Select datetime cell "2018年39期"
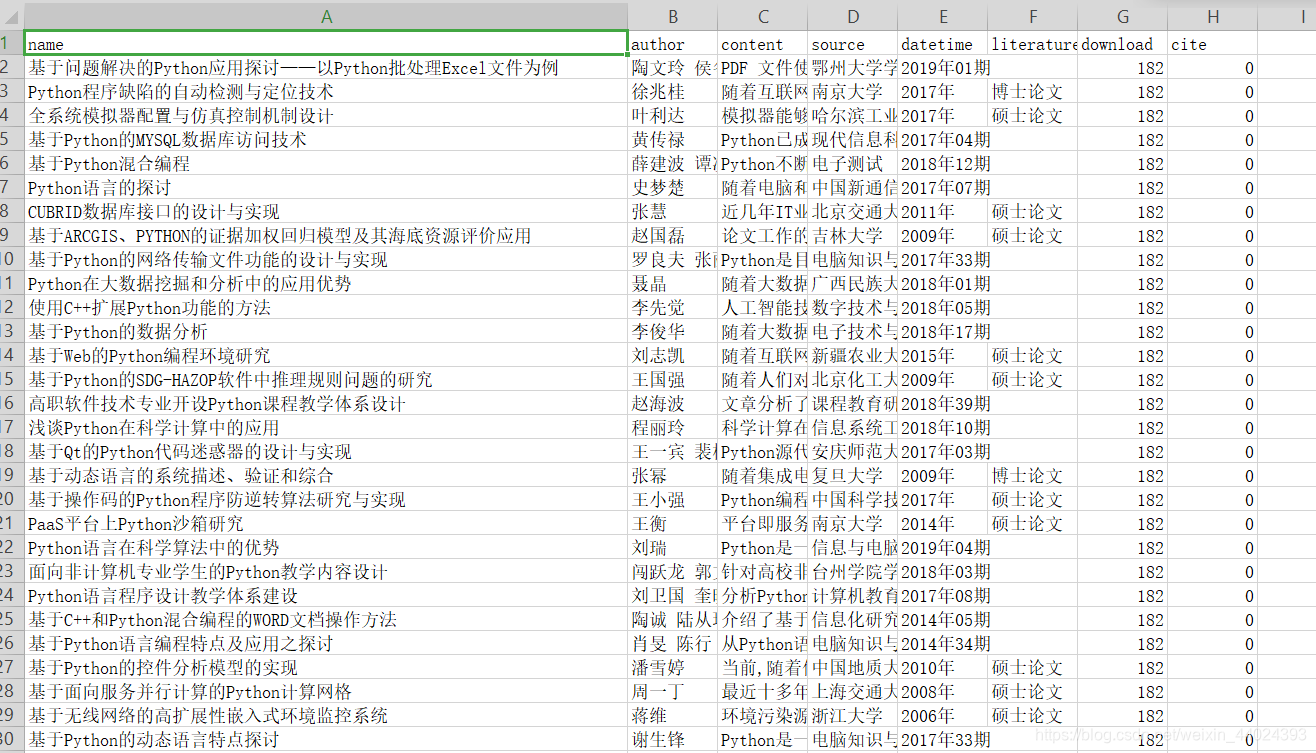Screen dimensions: 1316x753 point(943,404)
